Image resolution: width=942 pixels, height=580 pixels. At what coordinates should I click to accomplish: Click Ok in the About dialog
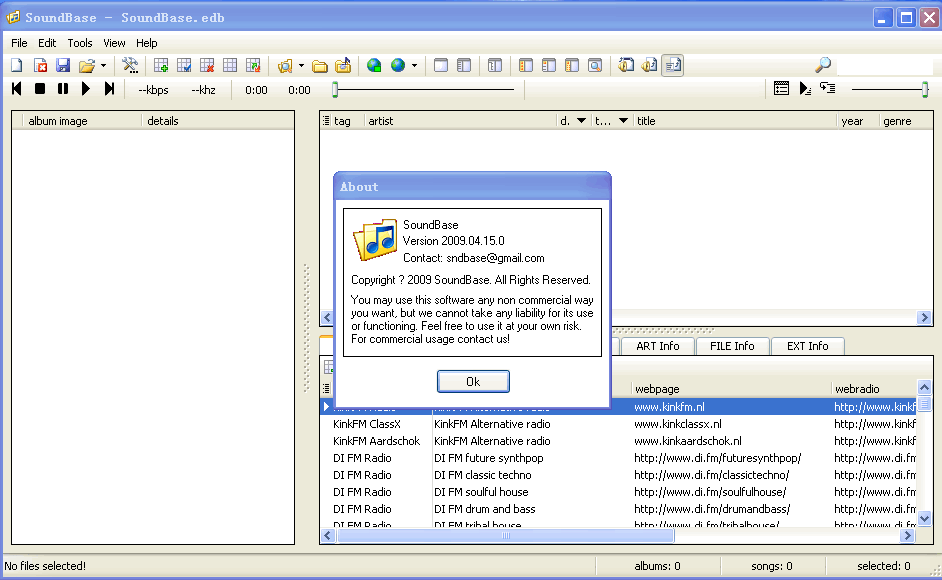coord(473,382)
